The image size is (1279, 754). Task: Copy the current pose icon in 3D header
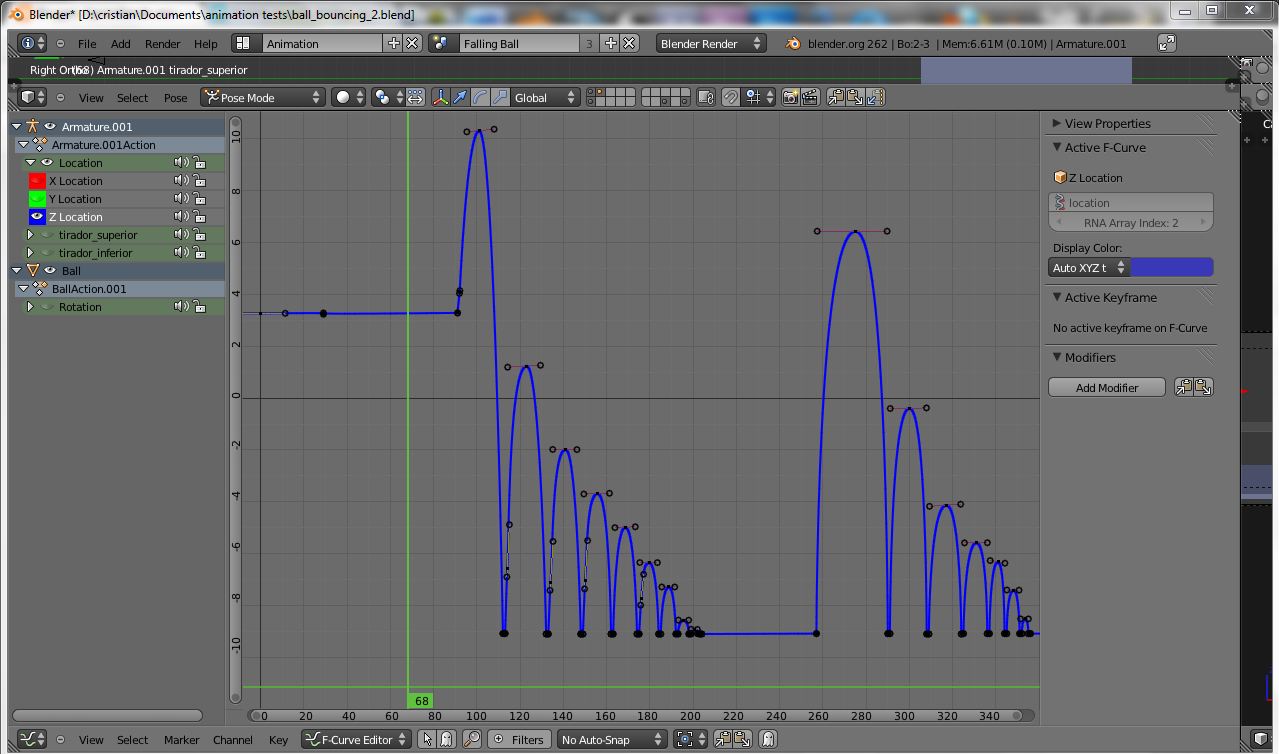click(837, 97)
